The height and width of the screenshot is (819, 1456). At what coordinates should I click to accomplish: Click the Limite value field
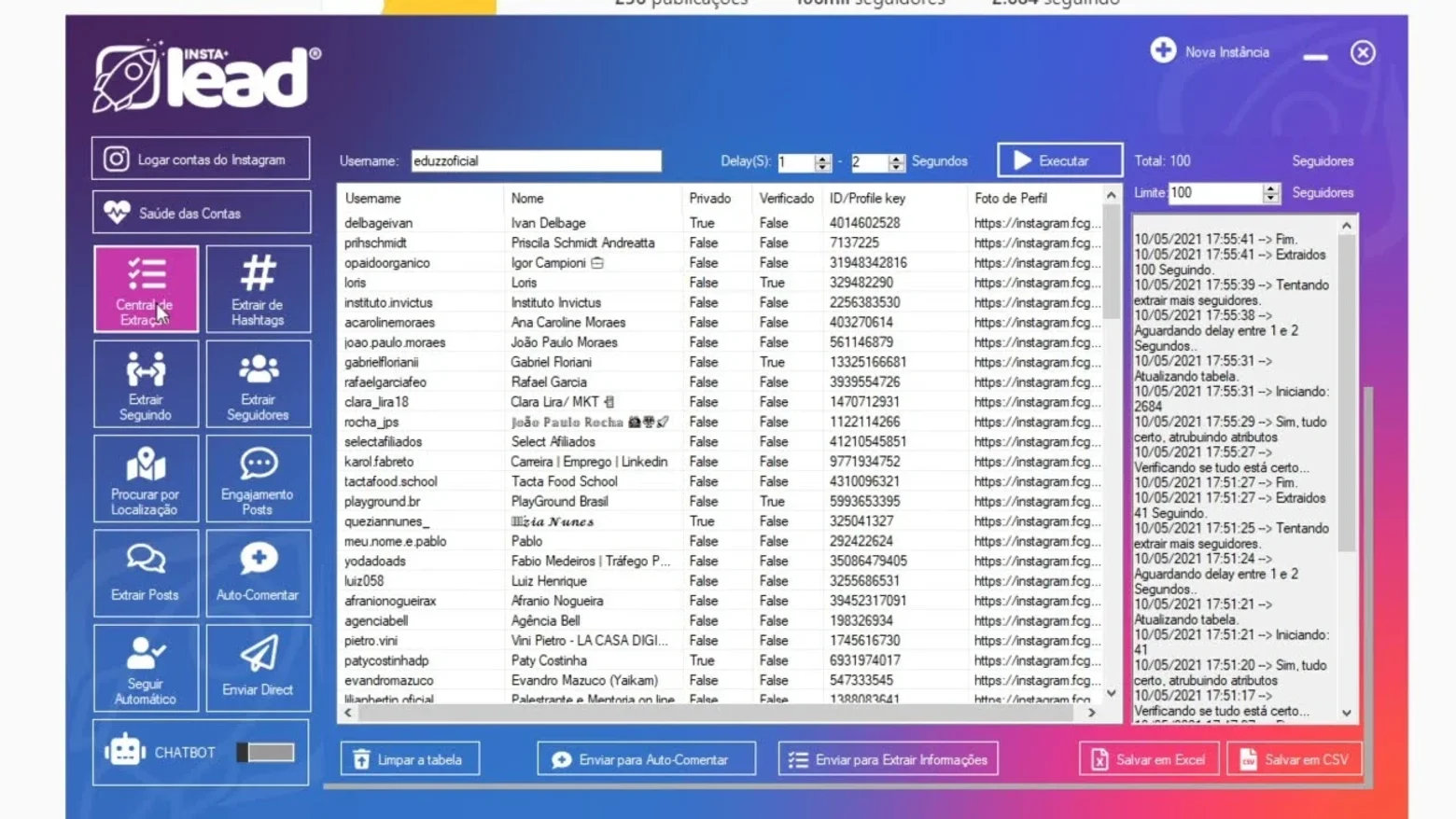tap(1215, 192)
